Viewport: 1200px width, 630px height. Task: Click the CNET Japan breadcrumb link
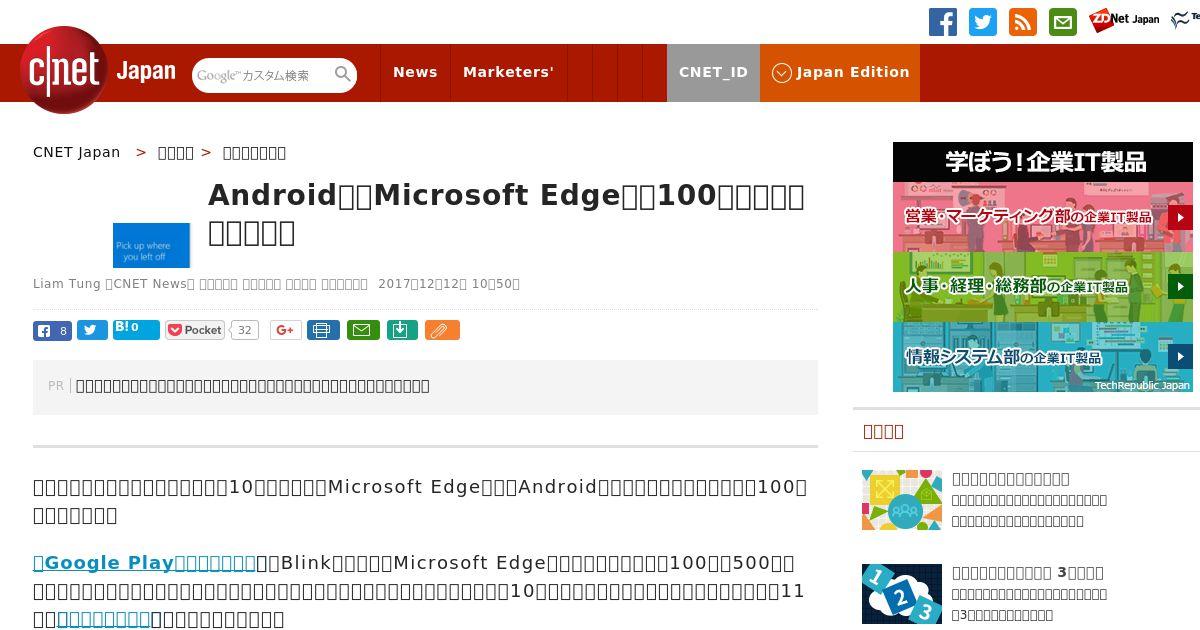77,152
